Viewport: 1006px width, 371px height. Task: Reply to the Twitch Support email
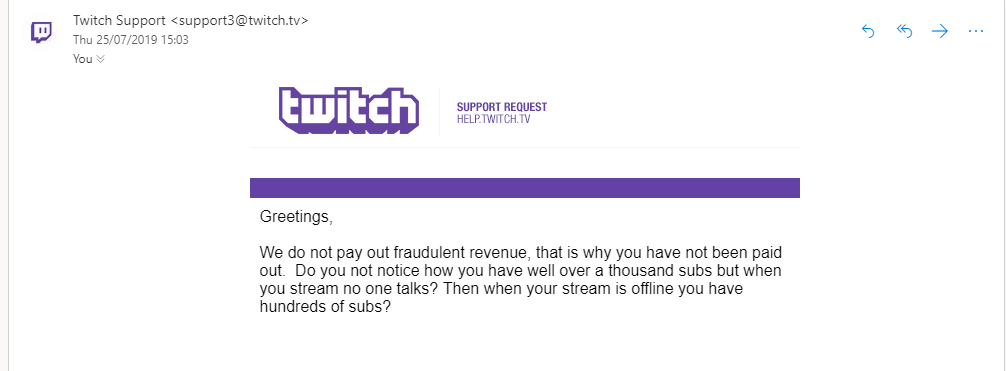click(x=868, y=31)
